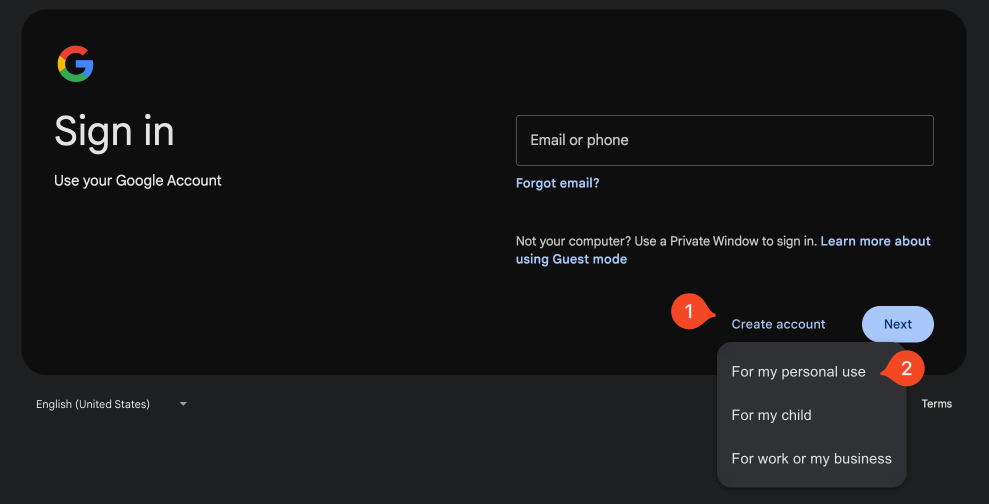Select For my personal use
This screenshot has width=989, height=504.
pyautogui.click(x=798, y=372)
